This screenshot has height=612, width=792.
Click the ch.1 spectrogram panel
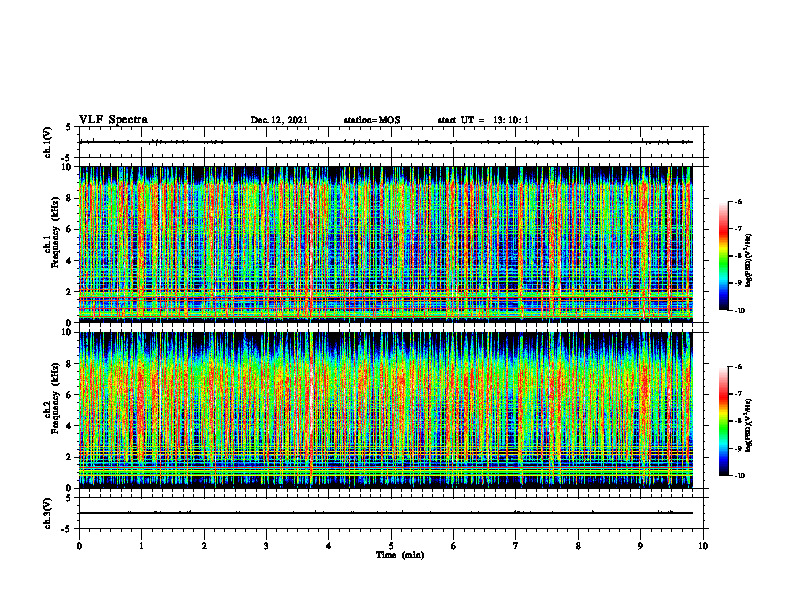(385, 244)
